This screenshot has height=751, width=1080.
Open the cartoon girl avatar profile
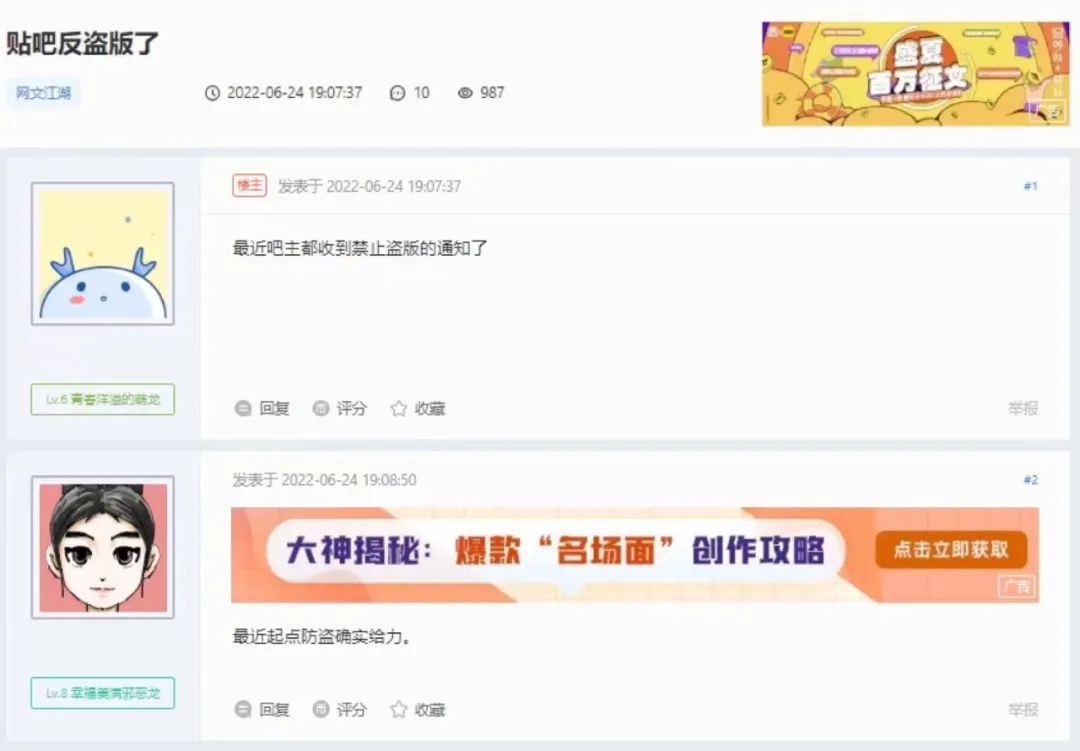click(x=103, y=547)
